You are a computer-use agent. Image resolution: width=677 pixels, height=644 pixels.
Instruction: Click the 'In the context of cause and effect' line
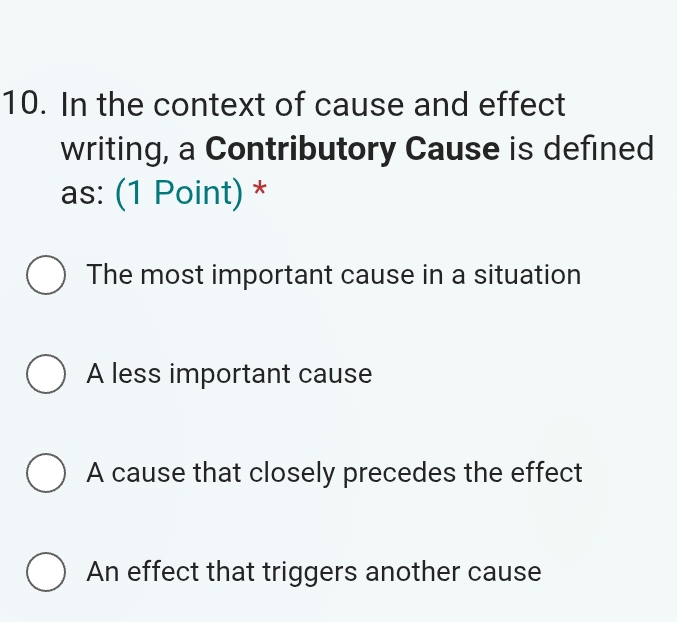[x=313, y=103]
